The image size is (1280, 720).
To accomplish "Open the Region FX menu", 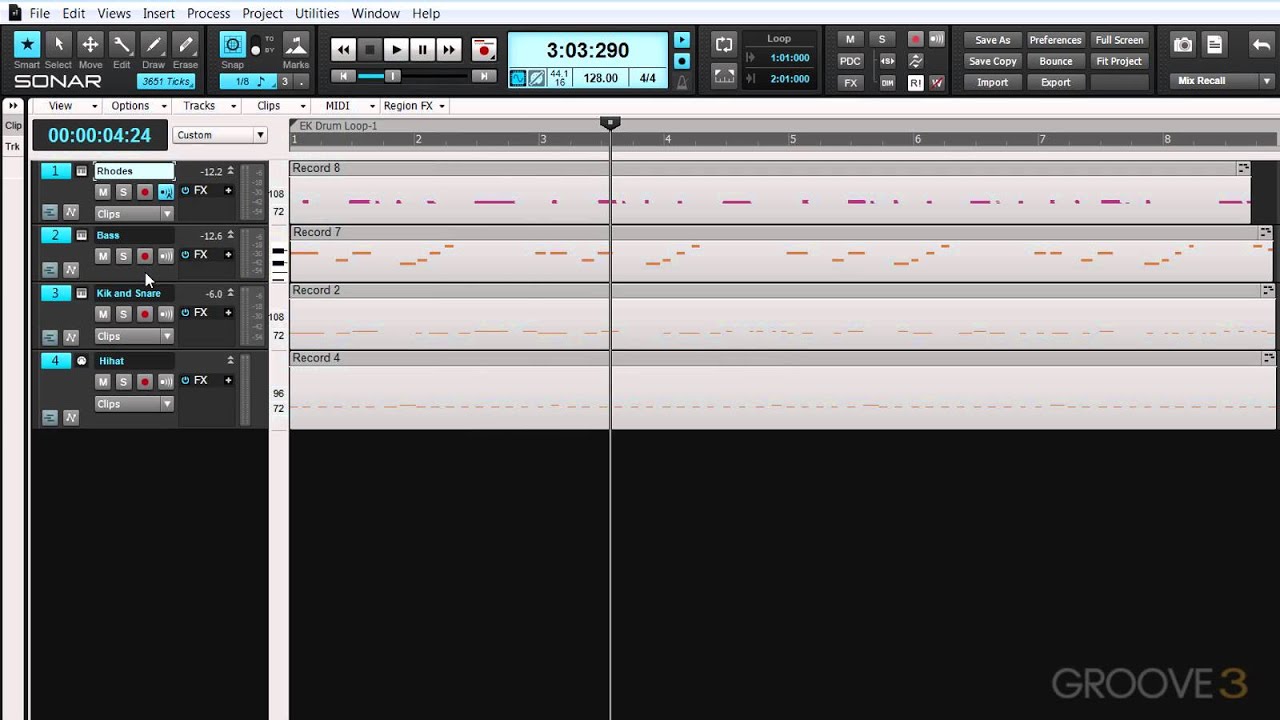I will pos(413,106).
